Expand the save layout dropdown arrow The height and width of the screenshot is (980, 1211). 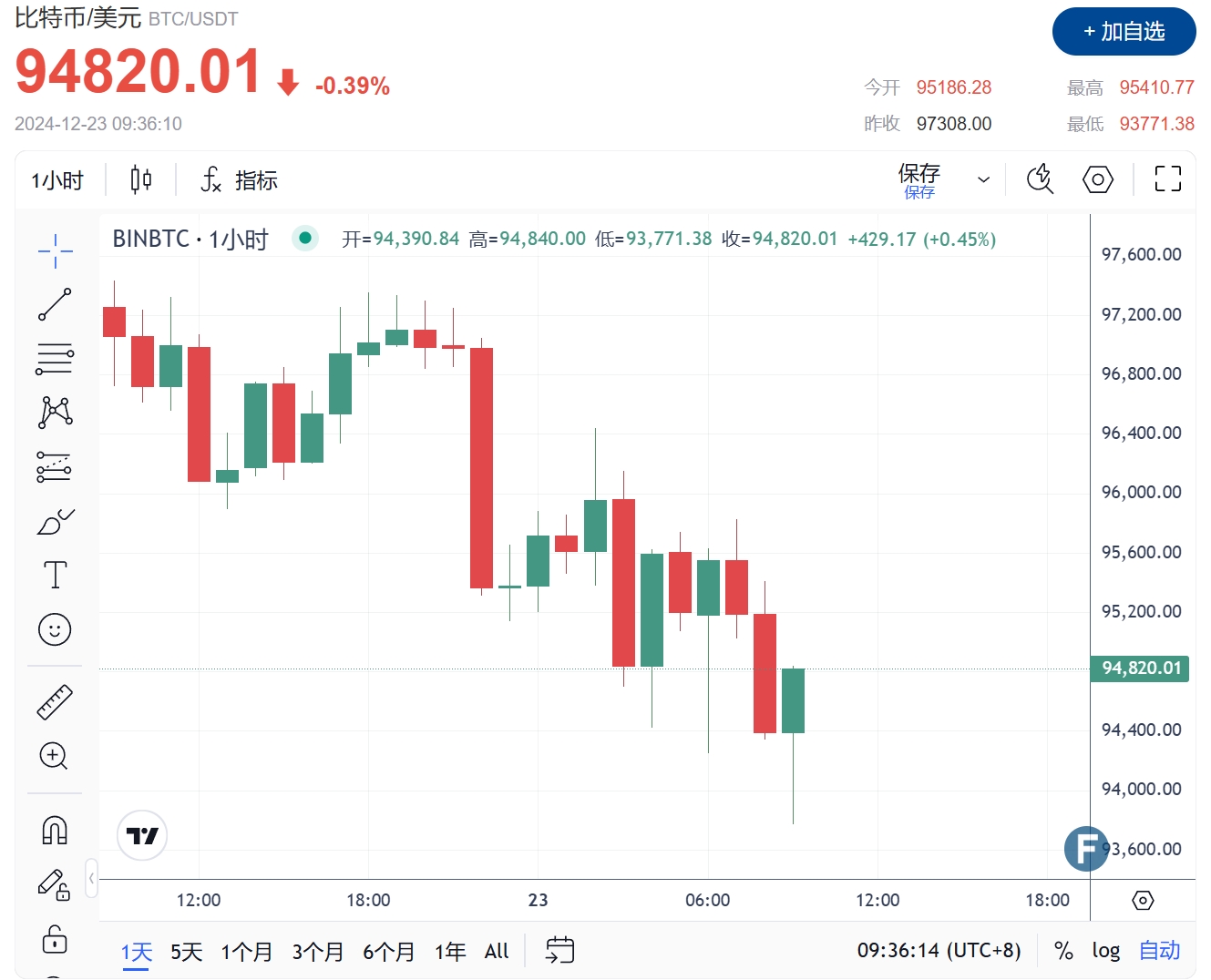tap(983, 179)
